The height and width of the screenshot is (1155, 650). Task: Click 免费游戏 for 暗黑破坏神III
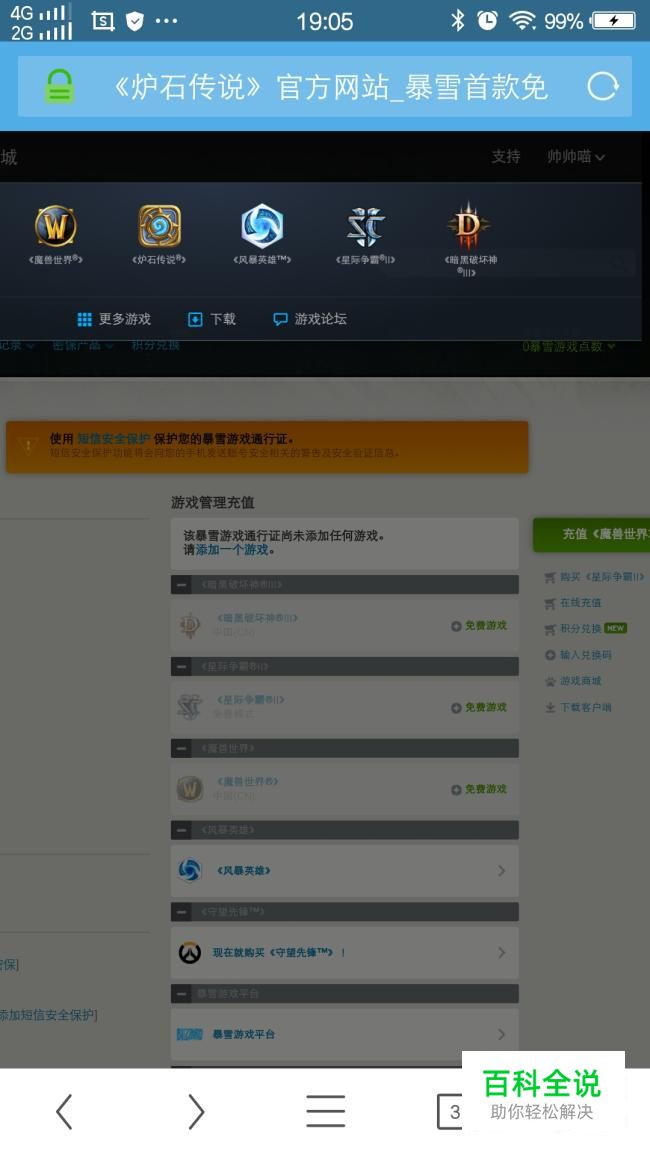pyautogui.click(x=479, y=625)
